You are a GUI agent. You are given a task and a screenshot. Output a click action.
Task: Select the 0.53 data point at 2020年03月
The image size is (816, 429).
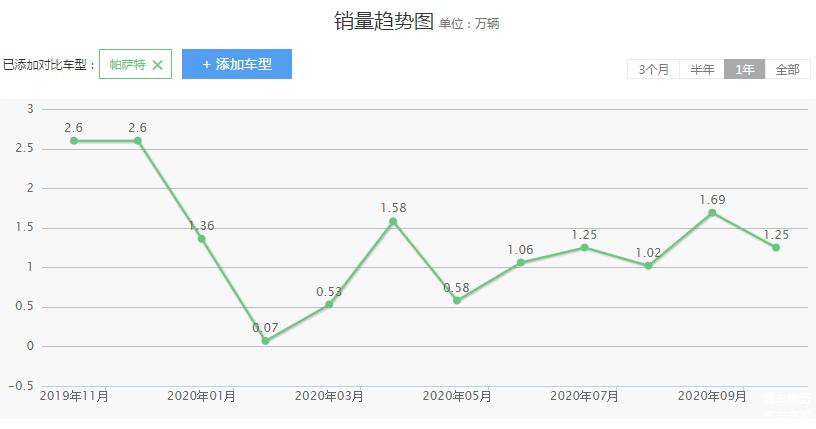[329, 304]
